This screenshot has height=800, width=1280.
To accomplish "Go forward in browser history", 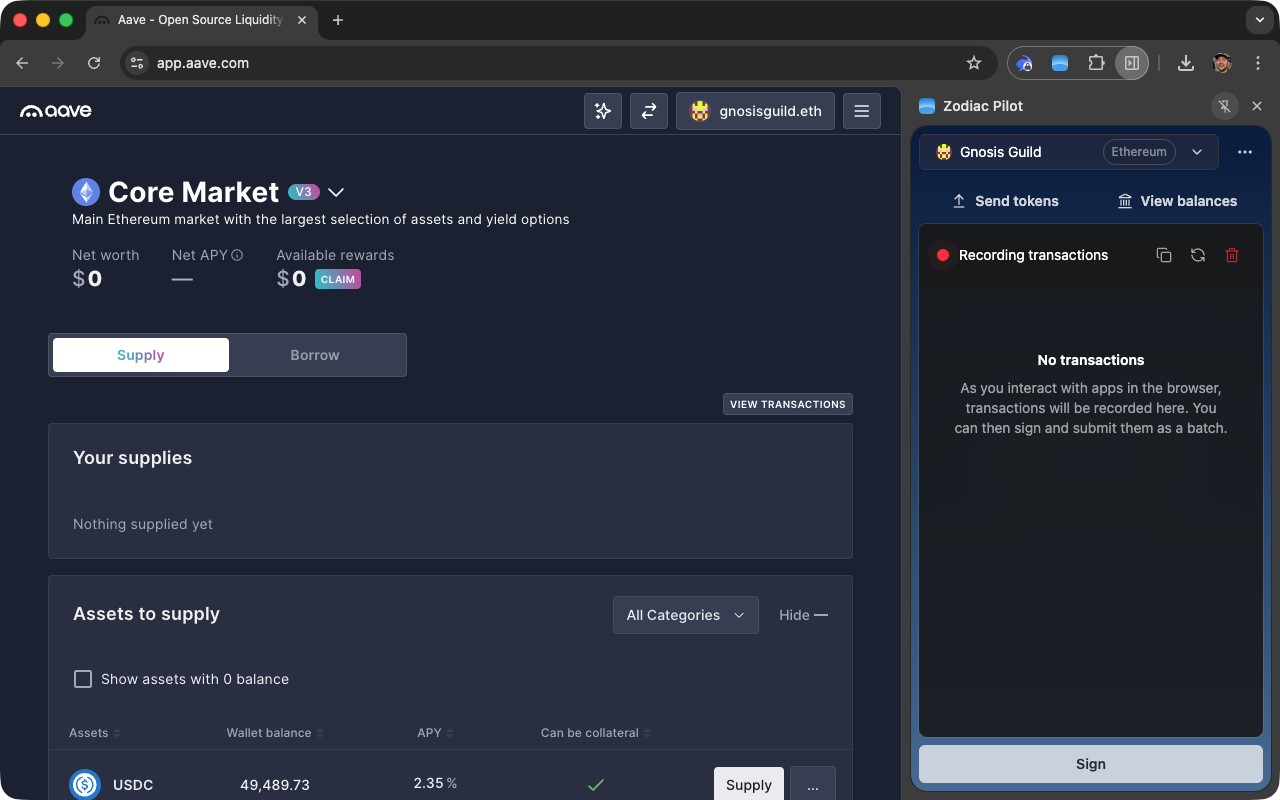I will click(58, 63).
